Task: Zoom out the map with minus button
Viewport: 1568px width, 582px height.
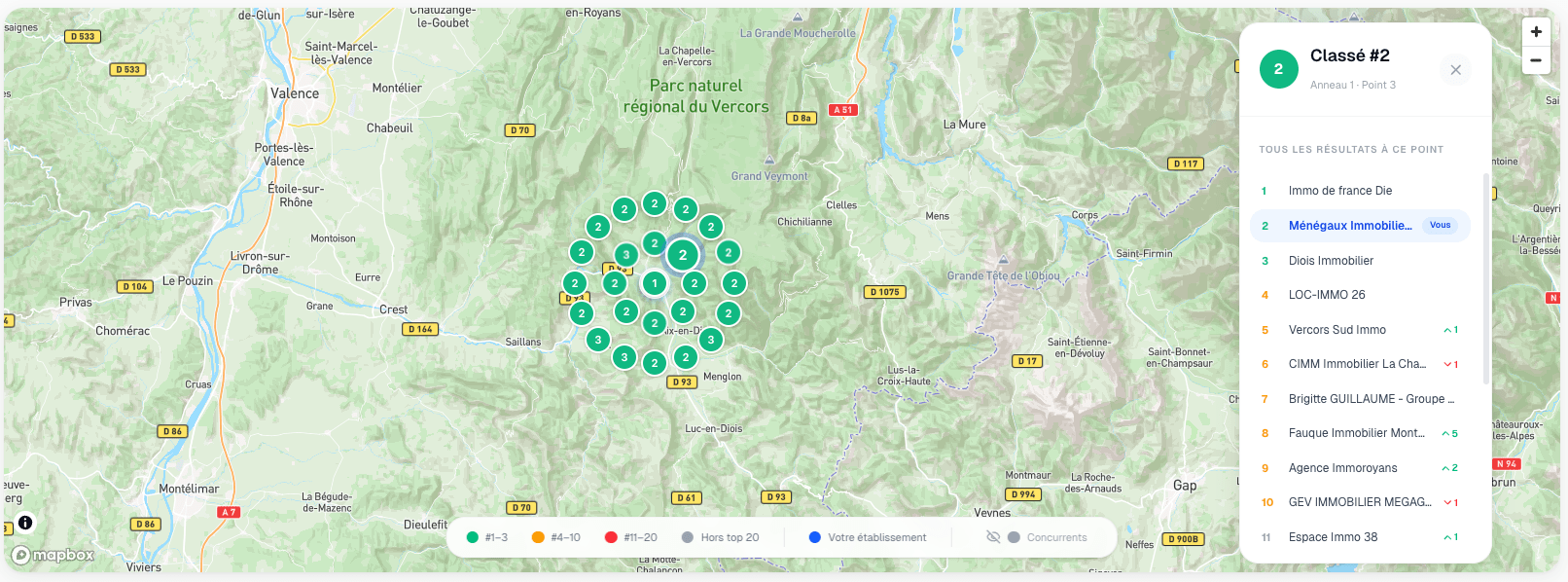Action: (1536, 60)
